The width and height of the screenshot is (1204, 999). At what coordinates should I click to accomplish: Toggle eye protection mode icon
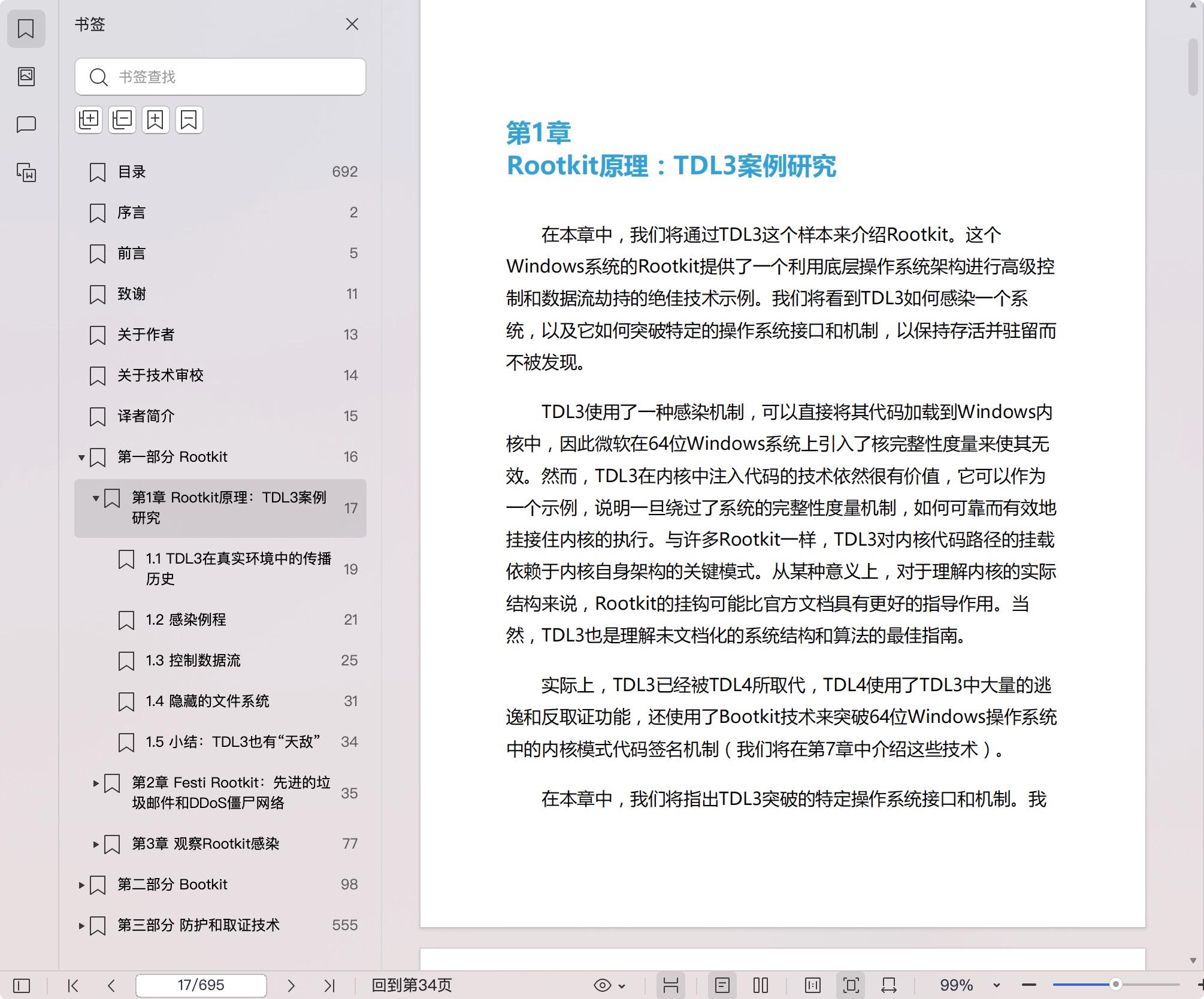603,985
